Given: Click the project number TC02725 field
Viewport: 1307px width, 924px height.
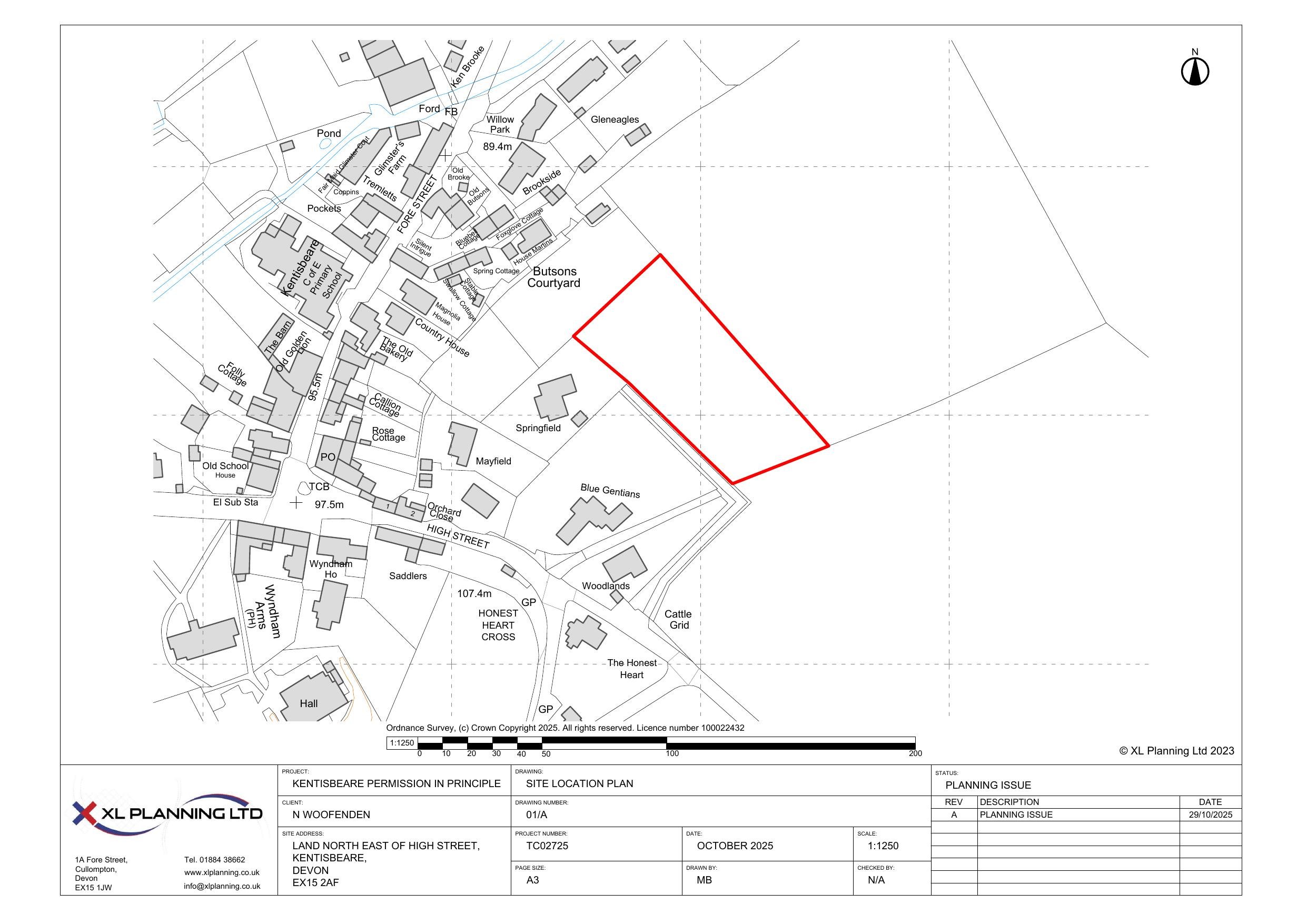Looking at the screenshot, I should (x=547, y=846).
